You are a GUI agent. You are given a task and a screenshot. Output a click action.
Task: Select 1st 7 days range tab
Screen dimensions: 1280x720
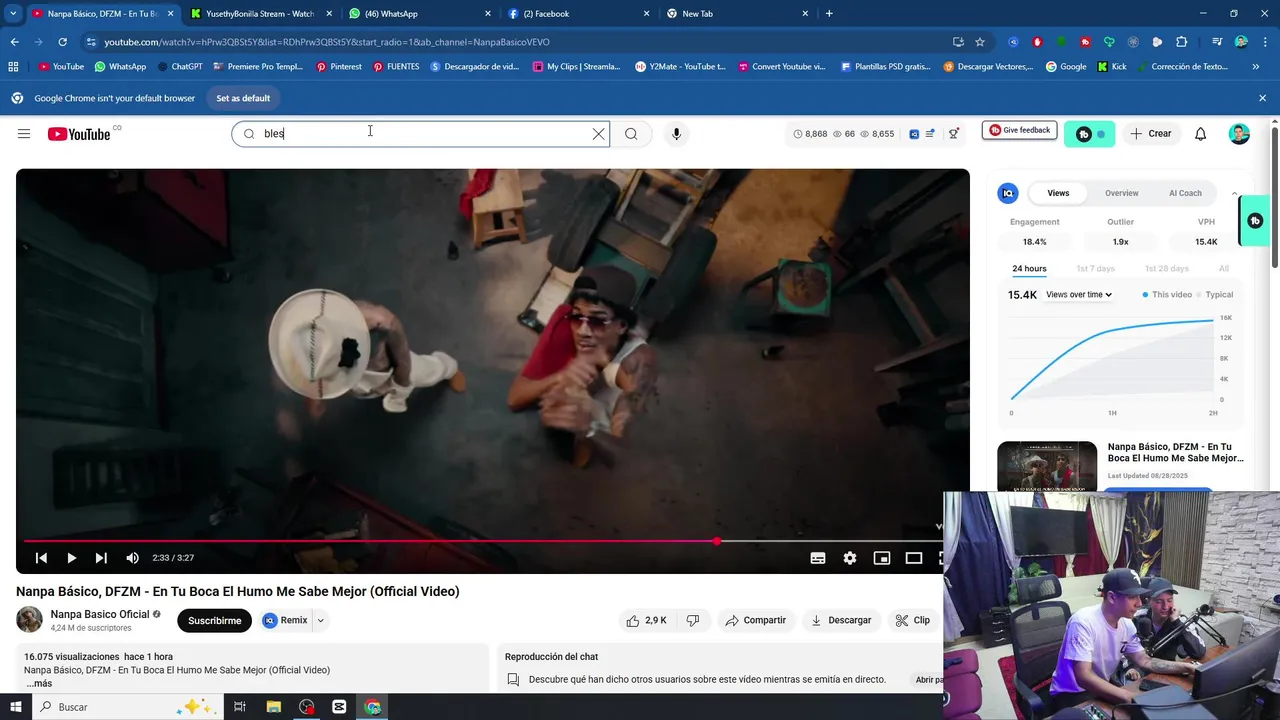coord(1095,269)
